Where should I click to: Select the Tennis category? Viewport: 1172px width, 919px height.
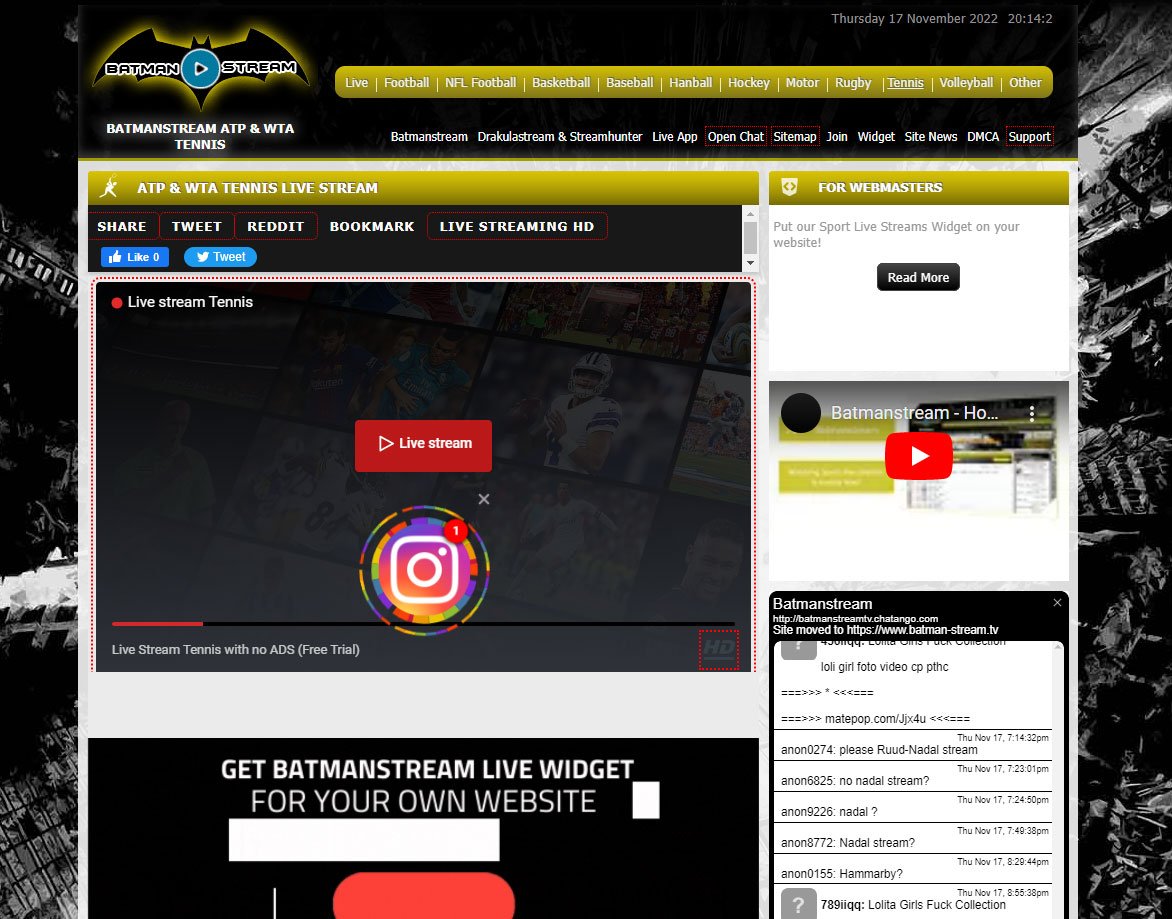pyautogui.click(x=905, y=83)
